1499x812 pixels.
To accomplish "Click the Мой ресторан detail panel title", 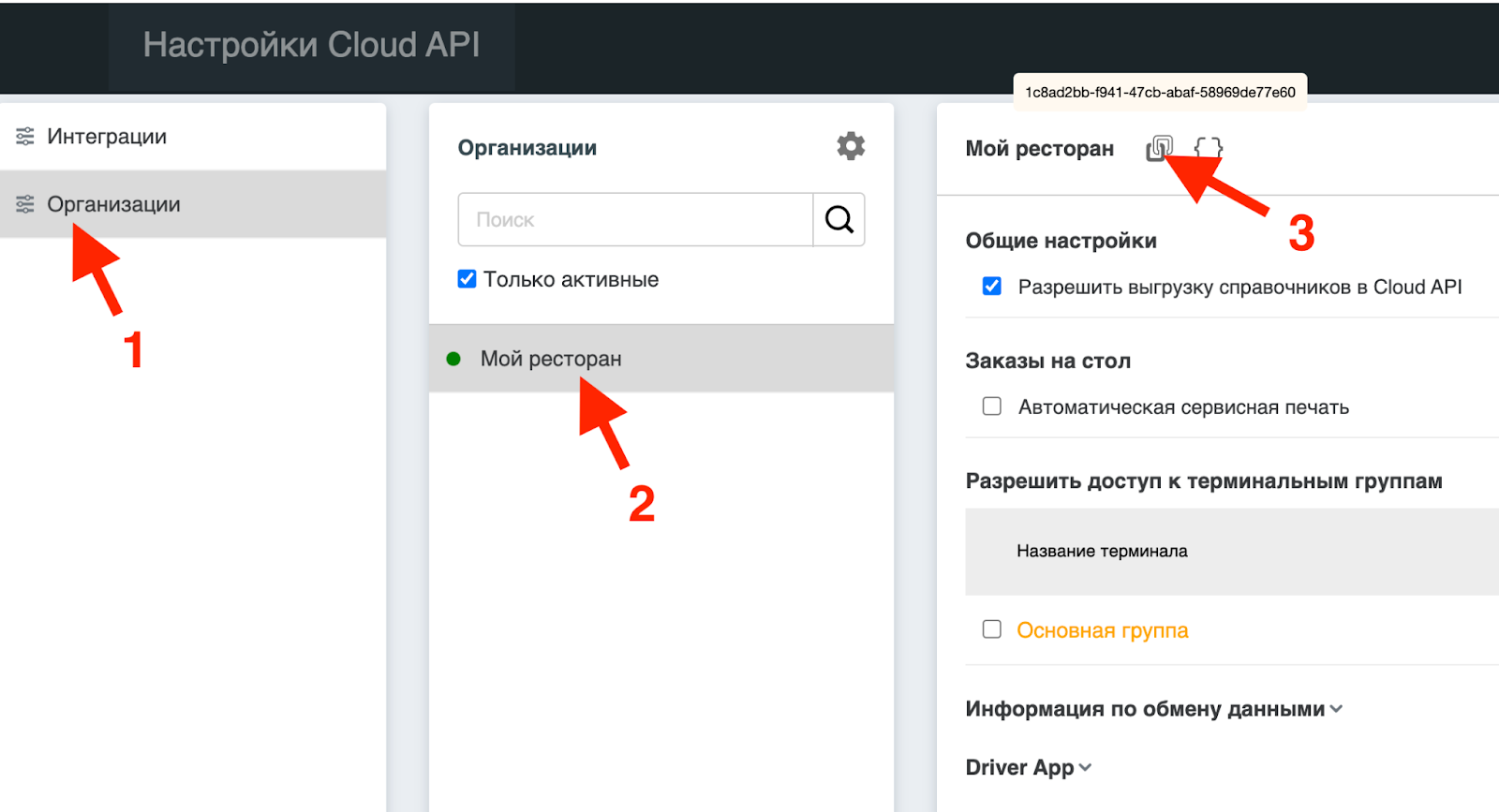I will click(x=1040, y=149).
